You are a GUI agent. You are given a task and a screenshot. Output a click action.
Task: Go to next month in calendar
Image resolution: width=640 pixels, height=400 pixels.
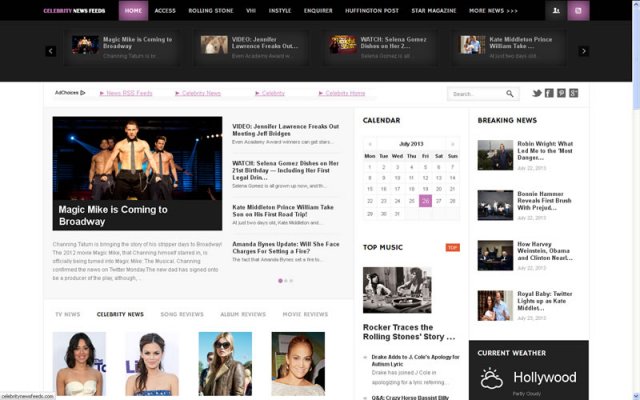coord(452,144)
